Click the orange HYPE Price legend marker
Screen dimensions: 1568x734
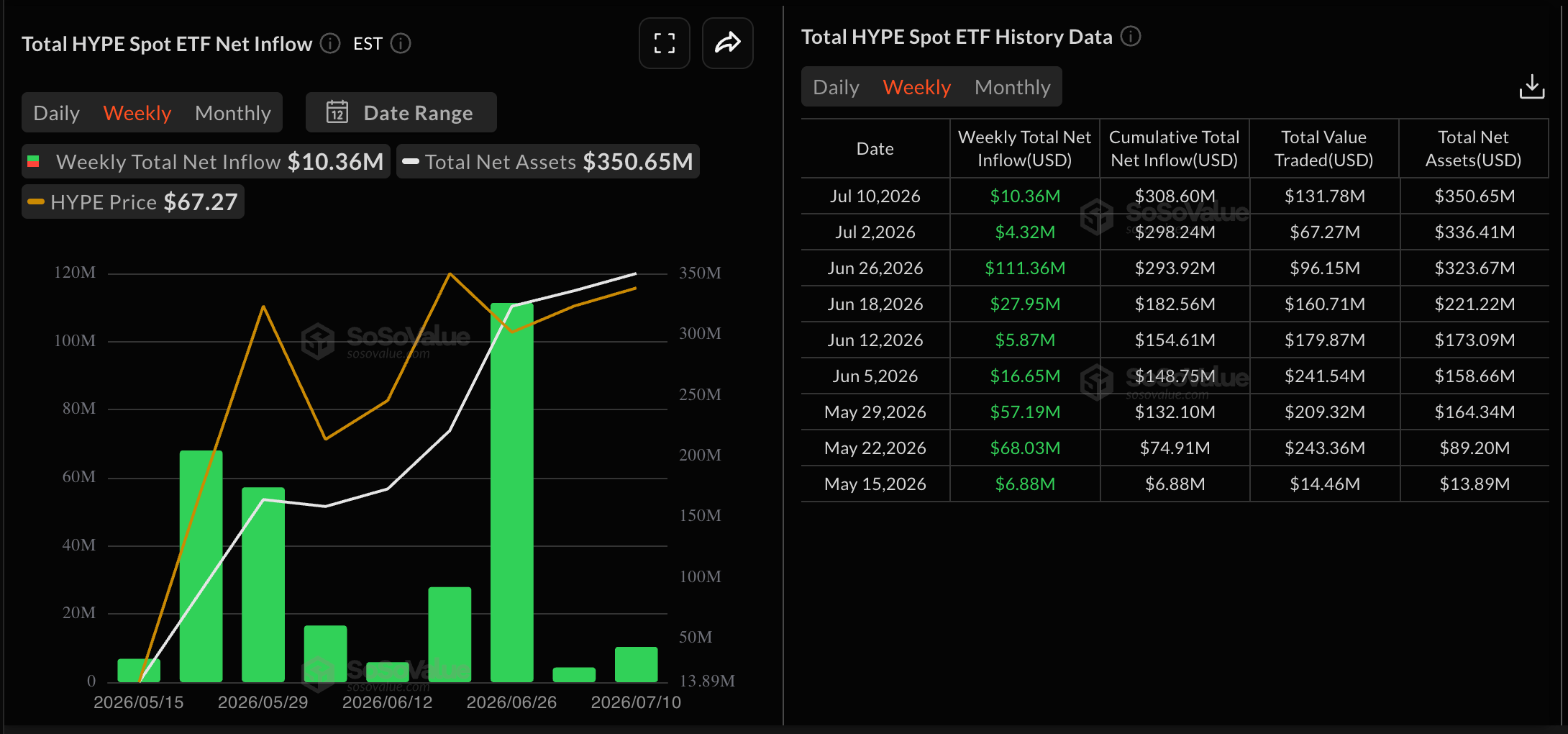pyautogui.click(x=36, y=201)
